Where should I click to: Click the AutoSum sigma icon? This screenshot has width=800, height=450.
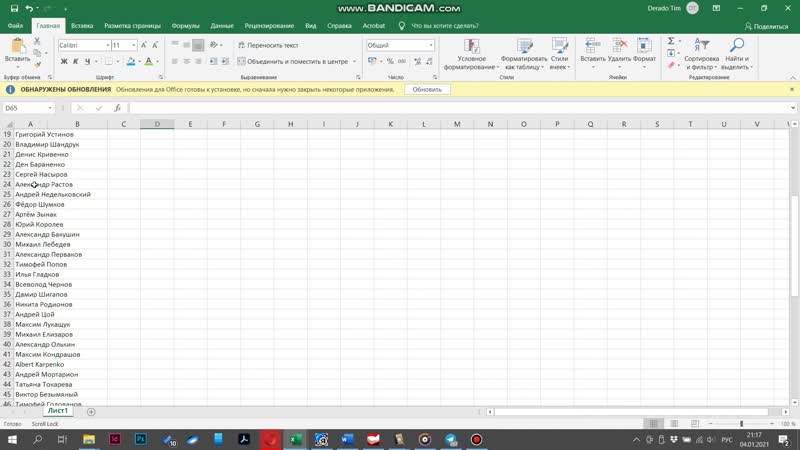pyautogui.click(x=671, y=42)
